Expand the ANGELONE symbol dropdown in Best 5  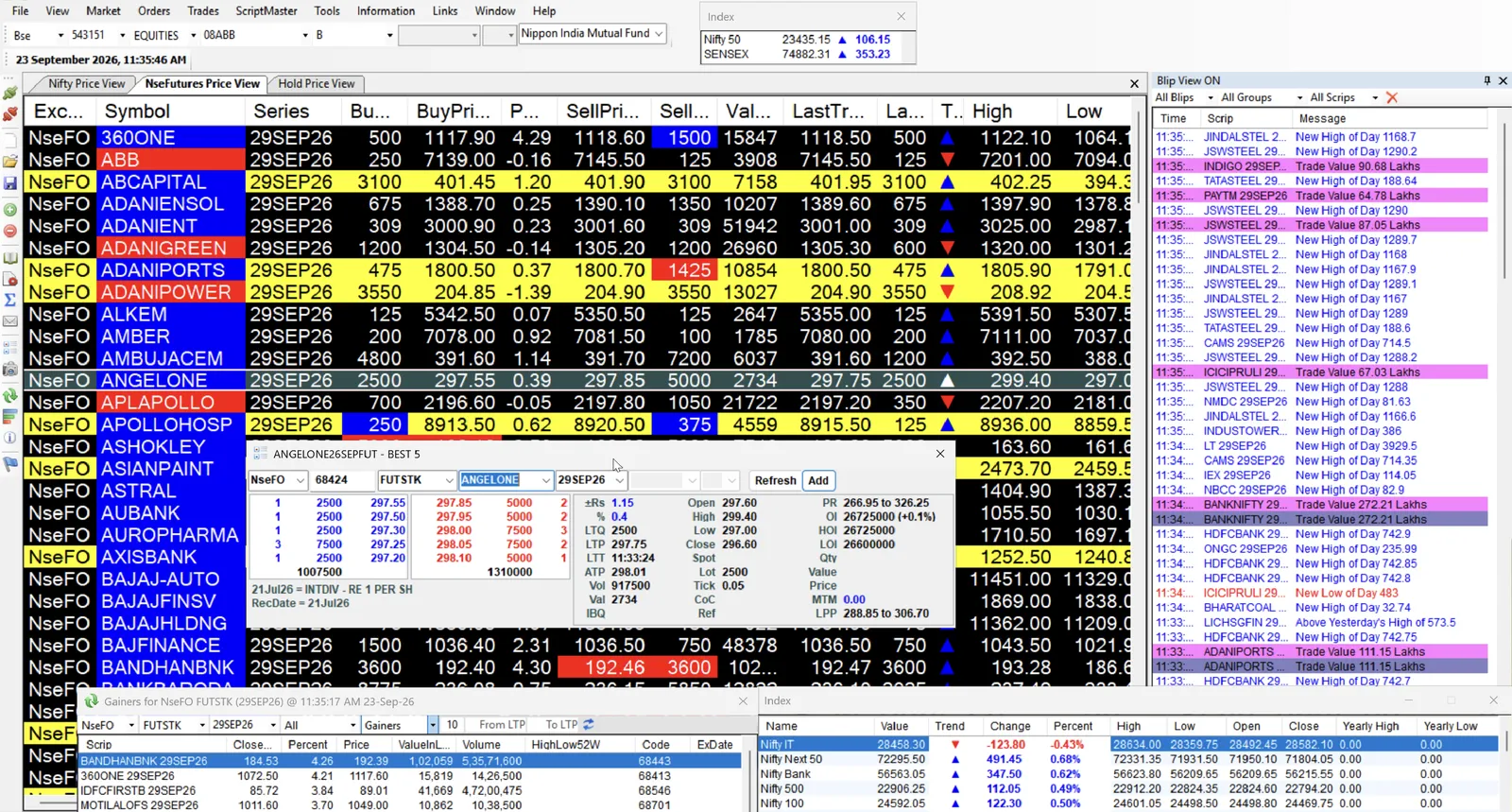click(x=545, y=480)
